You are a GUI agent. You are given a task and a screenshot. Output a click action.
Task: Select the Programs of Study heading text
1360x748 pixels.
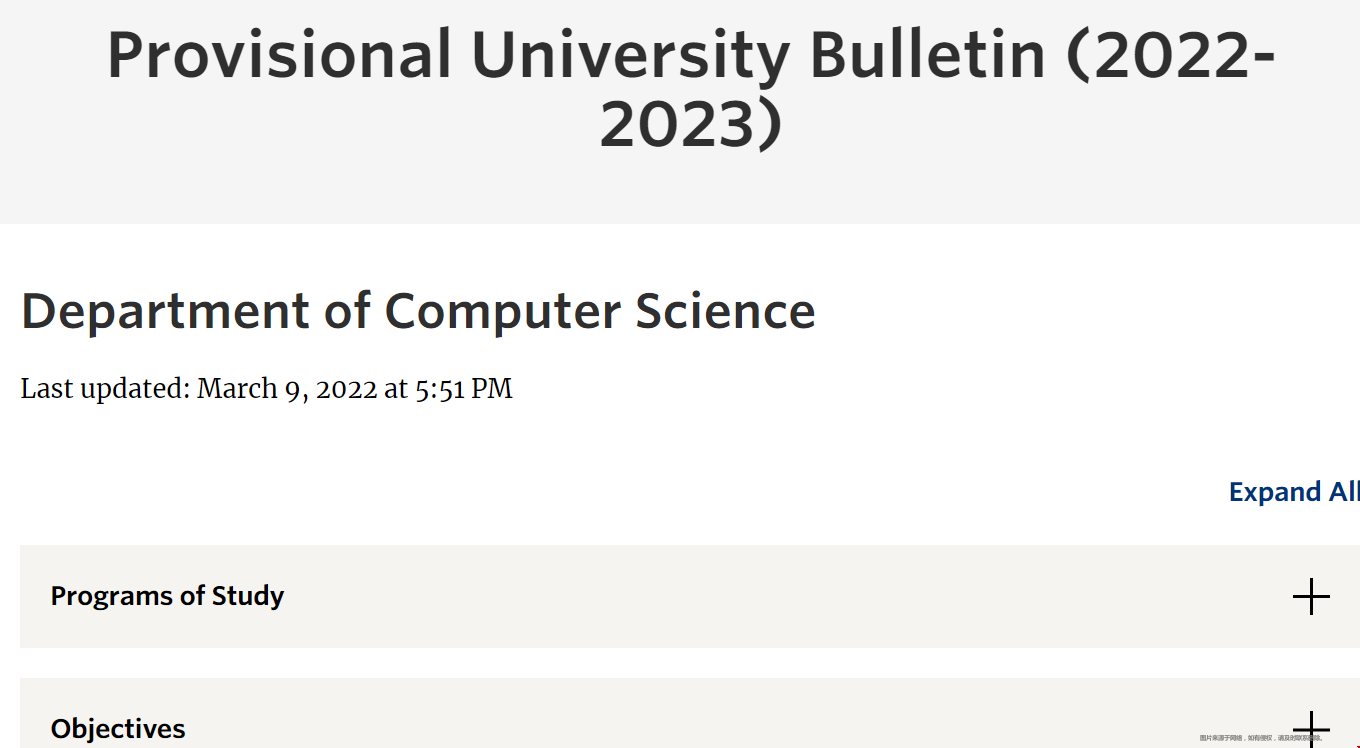(167, 596)
